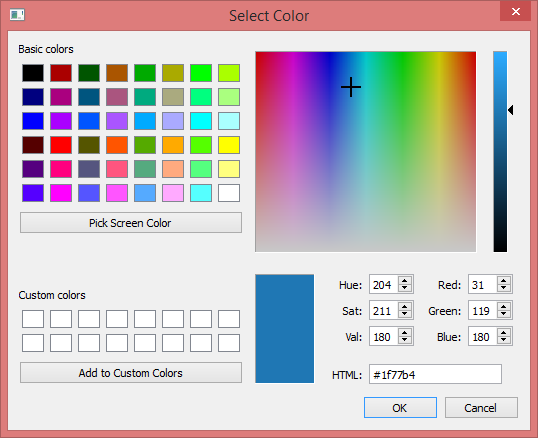This screenshot has width=538, height=438.
Task: Click the HTML hex color input field
Action: coord(435,374)
